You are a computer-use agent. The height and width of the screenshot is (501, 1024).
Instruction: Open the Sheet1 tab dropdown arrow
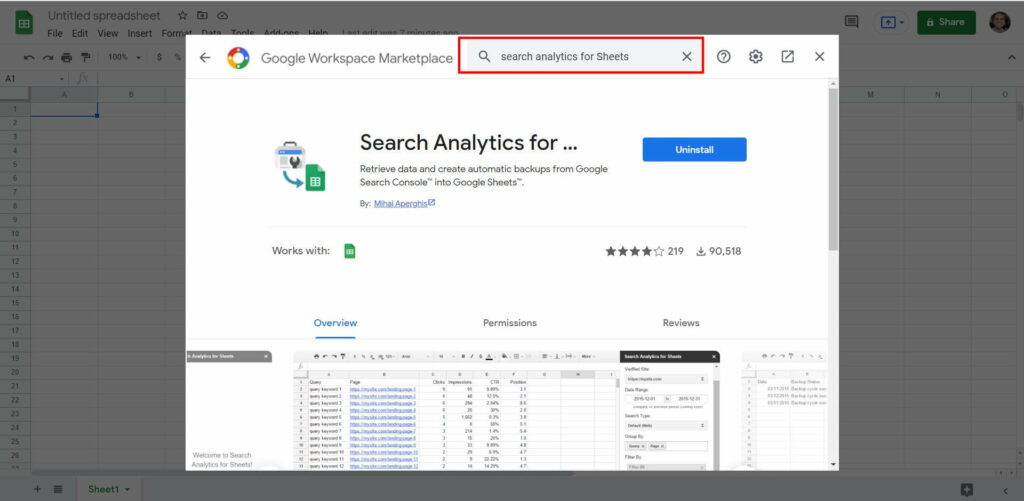127,489
